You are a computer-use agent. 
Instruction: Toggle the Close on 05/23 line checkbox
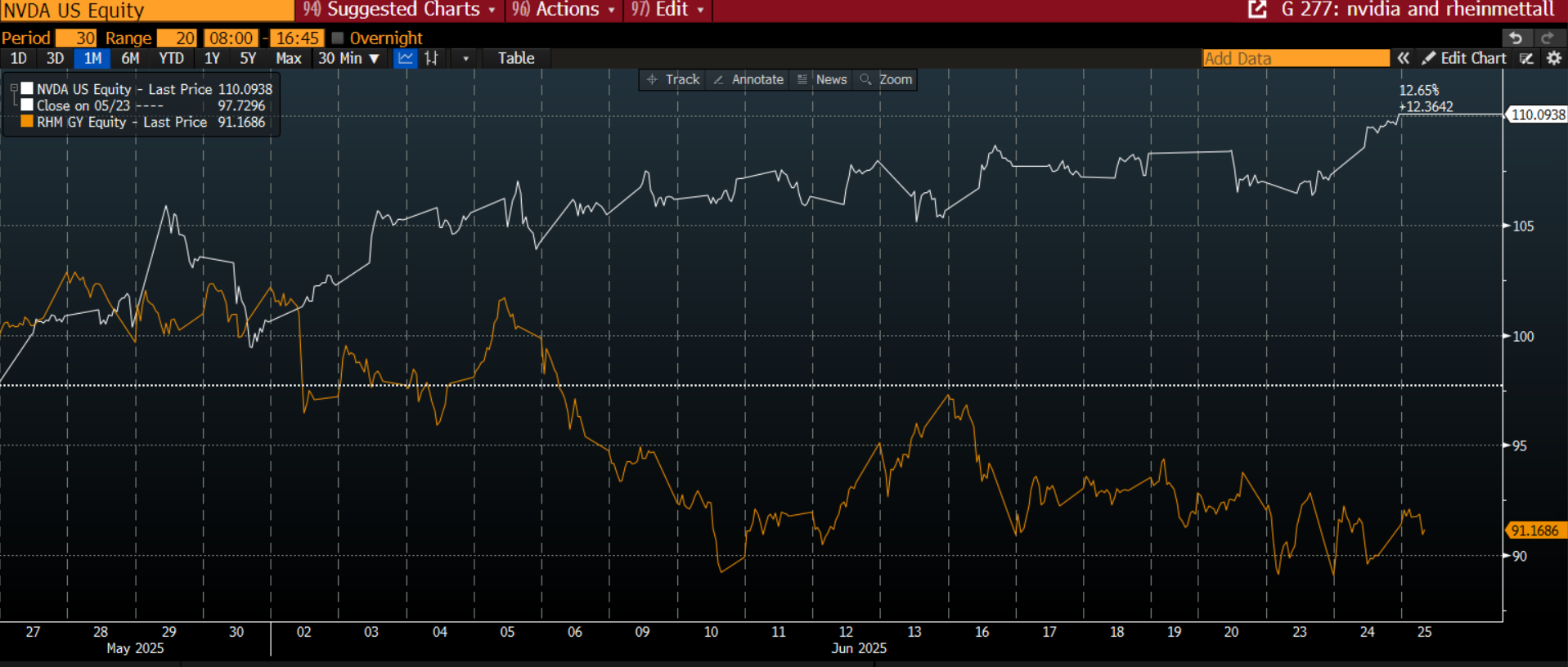pos(27,105)
